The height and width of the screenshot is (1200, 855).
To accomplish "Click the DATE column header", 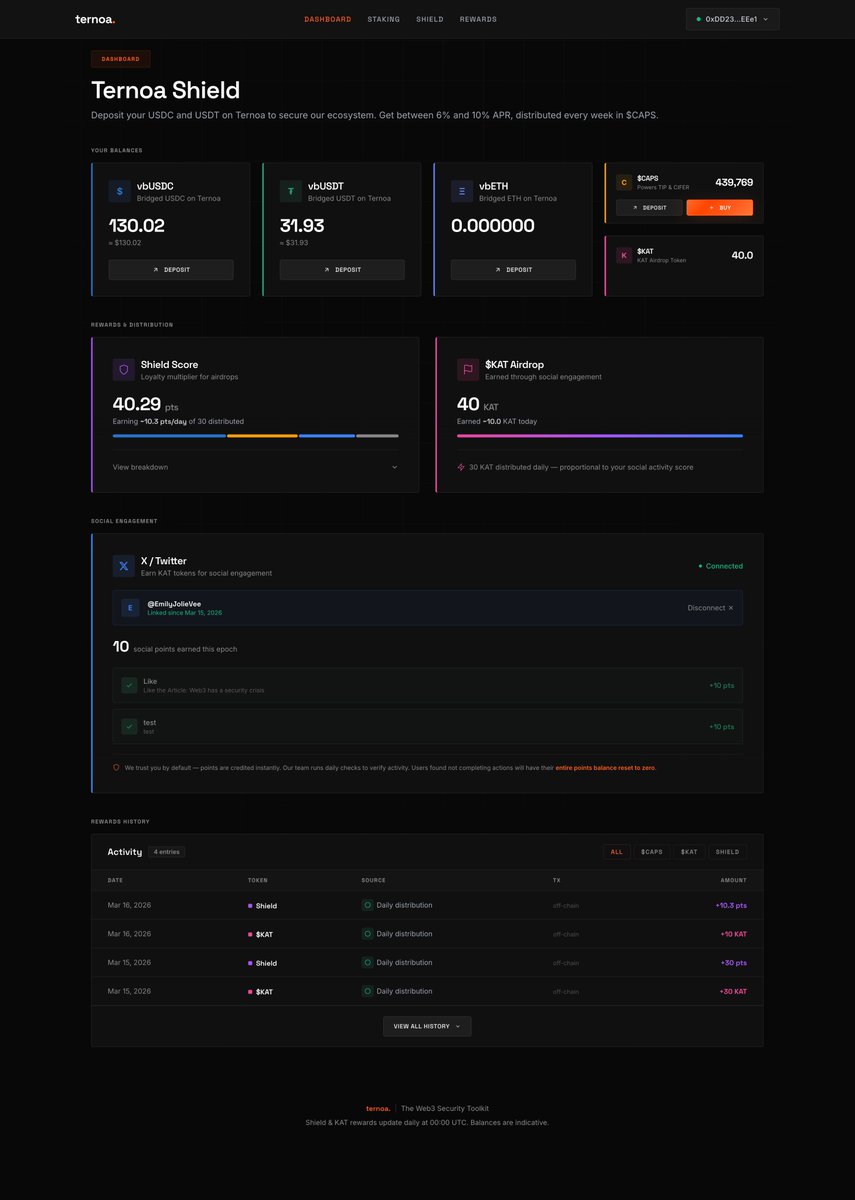I will 115,880.
